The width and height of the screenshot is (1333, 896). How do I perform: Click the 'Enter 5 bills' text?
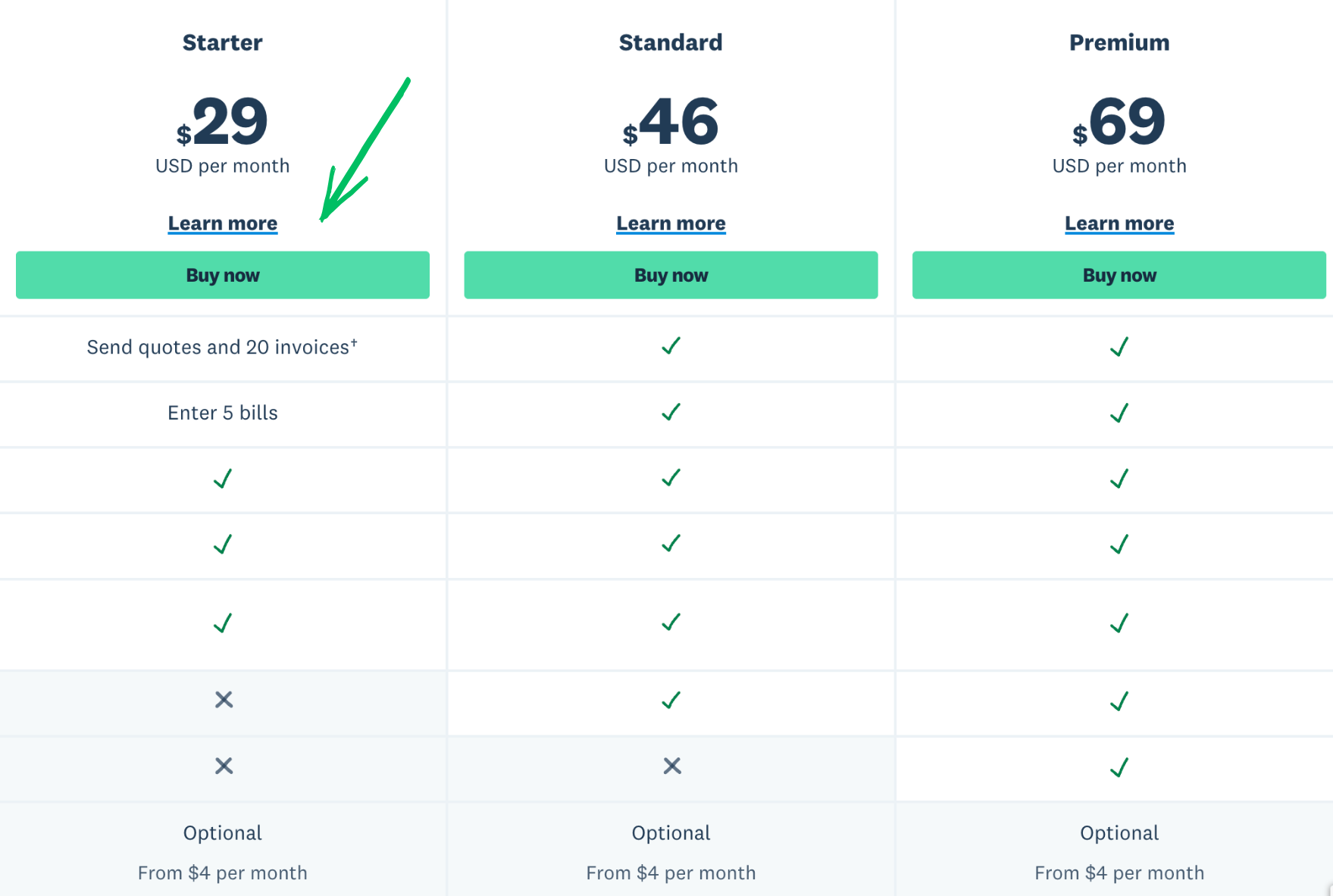pyautogui.click(x=223, y=413)
